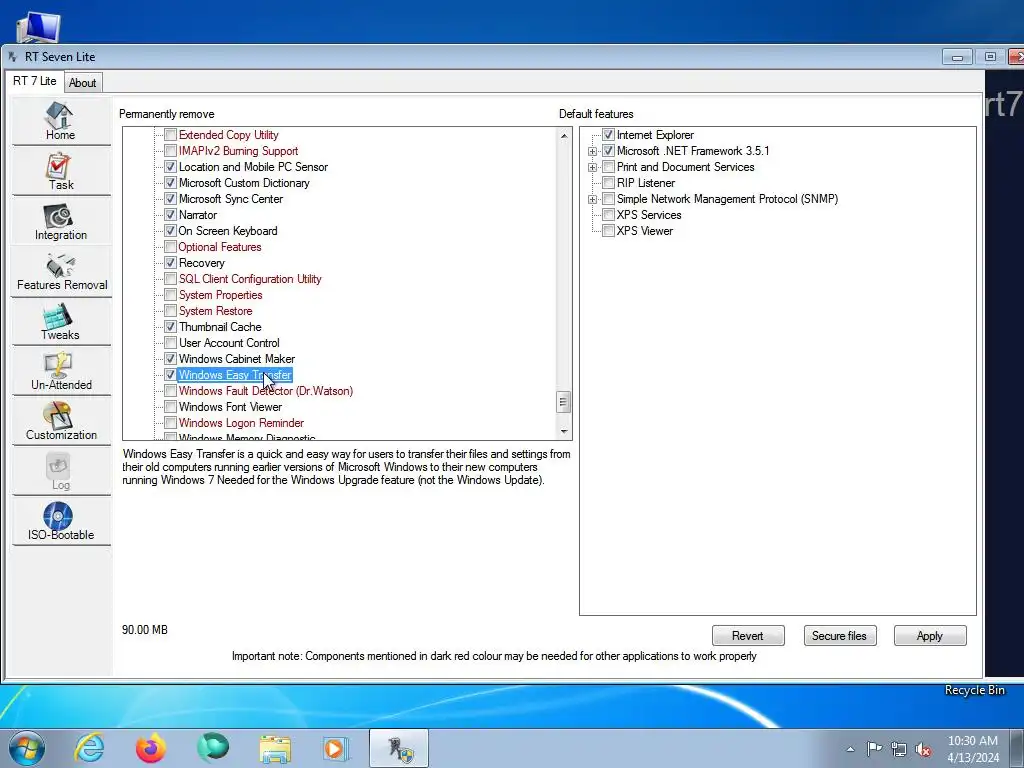Open the Computer desktop icon
This screenshot has height=768, width=1024.
pyautogui.click(x=38, y=27)
